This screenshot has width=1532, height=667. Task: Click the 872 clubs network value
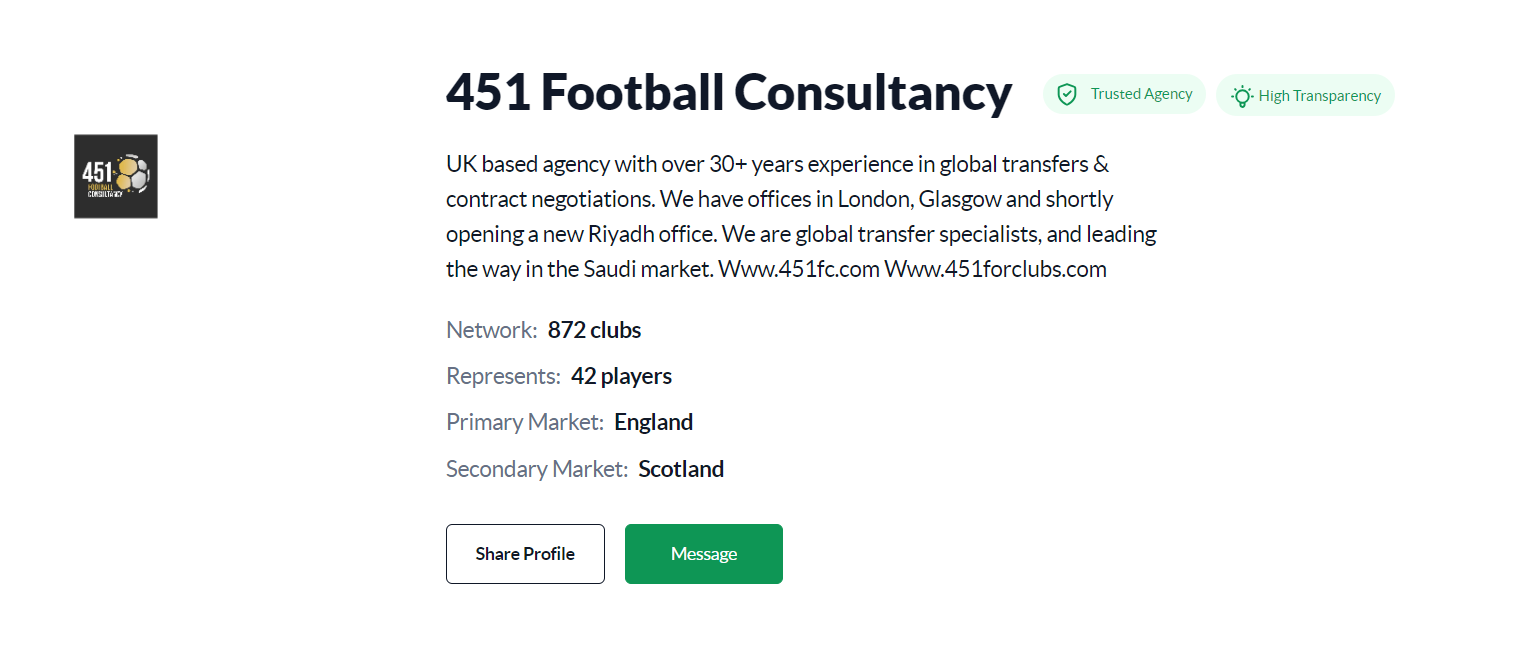click(595, 330)
